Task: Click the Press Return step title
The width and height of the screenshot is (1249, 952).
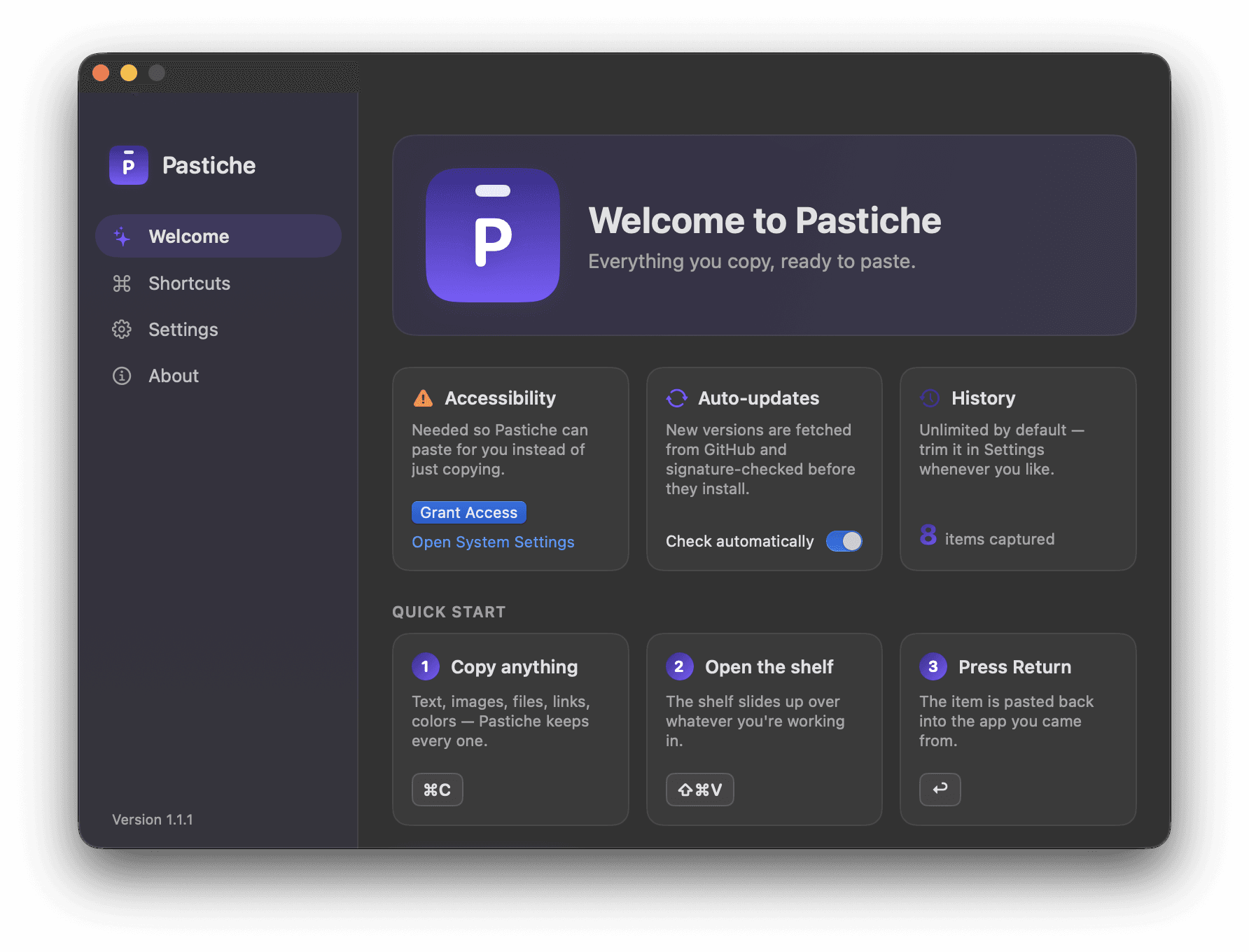Action: click(1015, 667)
